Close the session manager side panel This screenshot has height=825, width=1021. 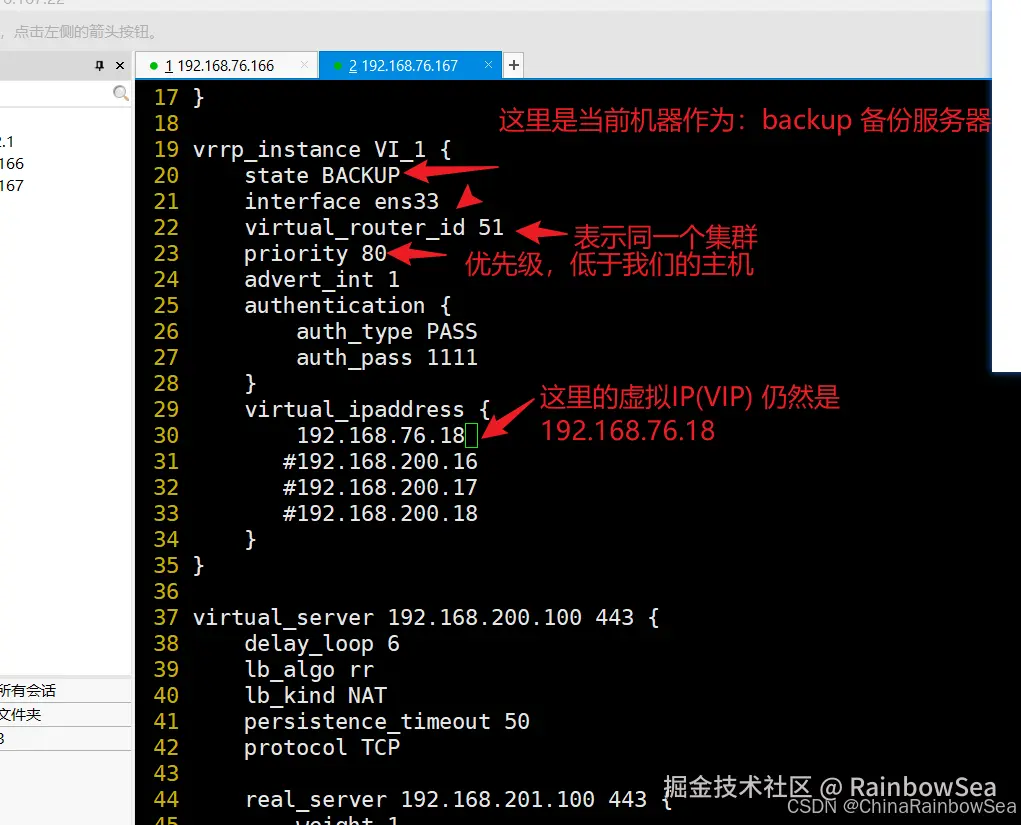coord(120,65)
